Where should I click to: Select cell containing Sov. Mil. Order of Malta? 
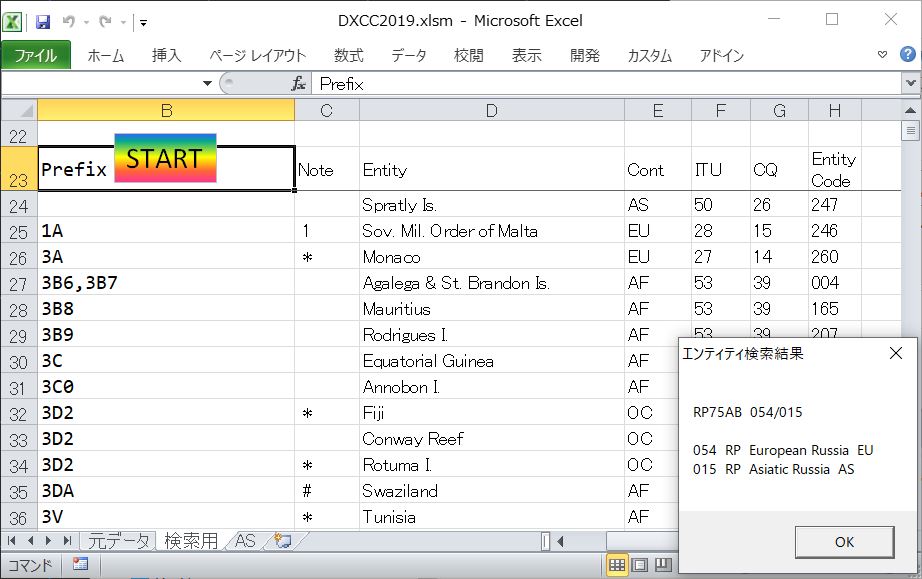[x=490, y=231]
